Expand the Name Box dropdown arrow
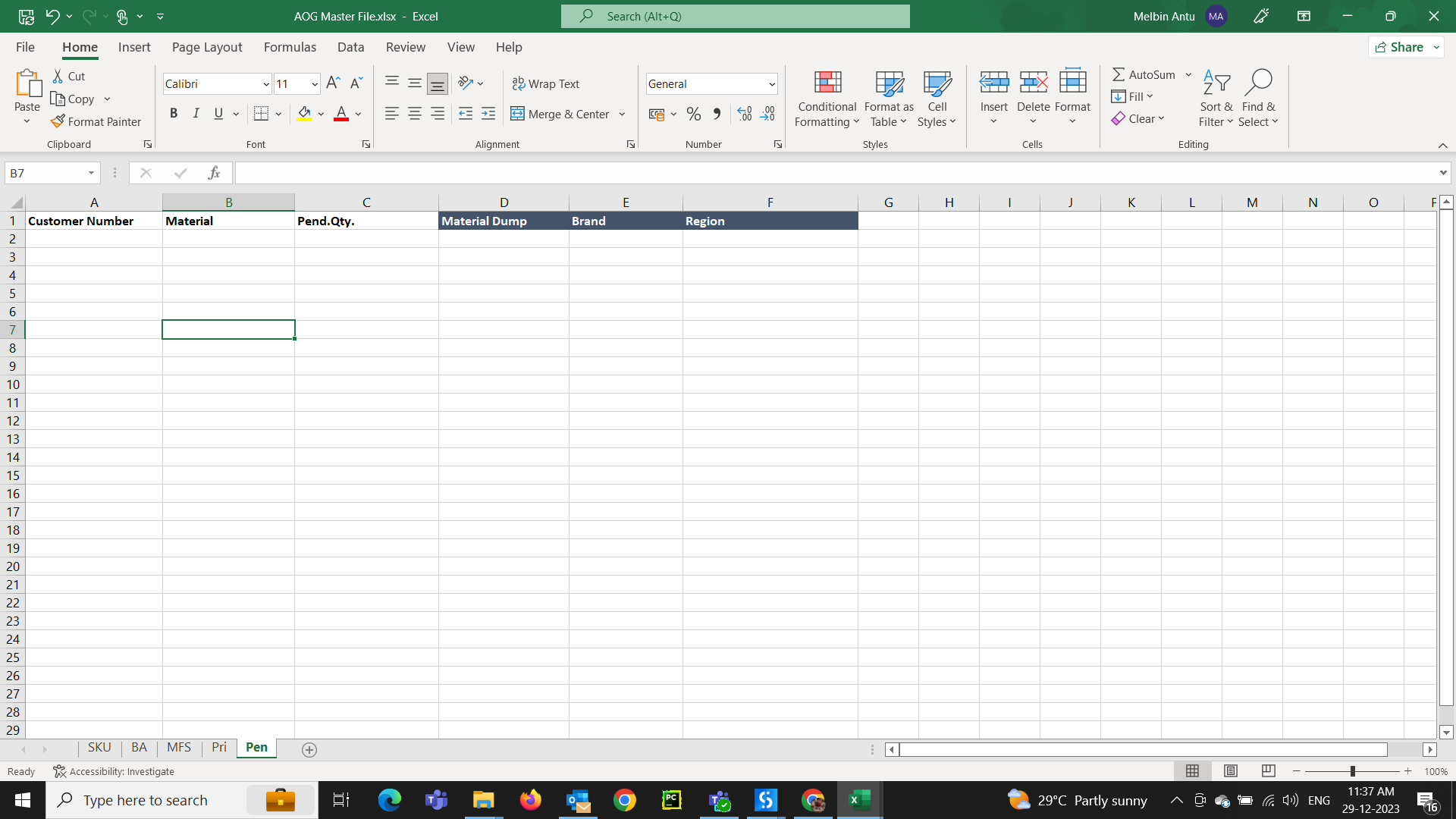 pos(91,173)
